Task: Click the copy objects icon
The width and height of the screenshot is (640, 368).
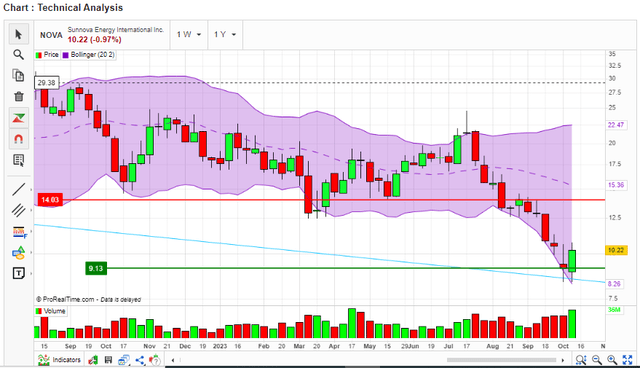Action: click(x=18, y=75)
